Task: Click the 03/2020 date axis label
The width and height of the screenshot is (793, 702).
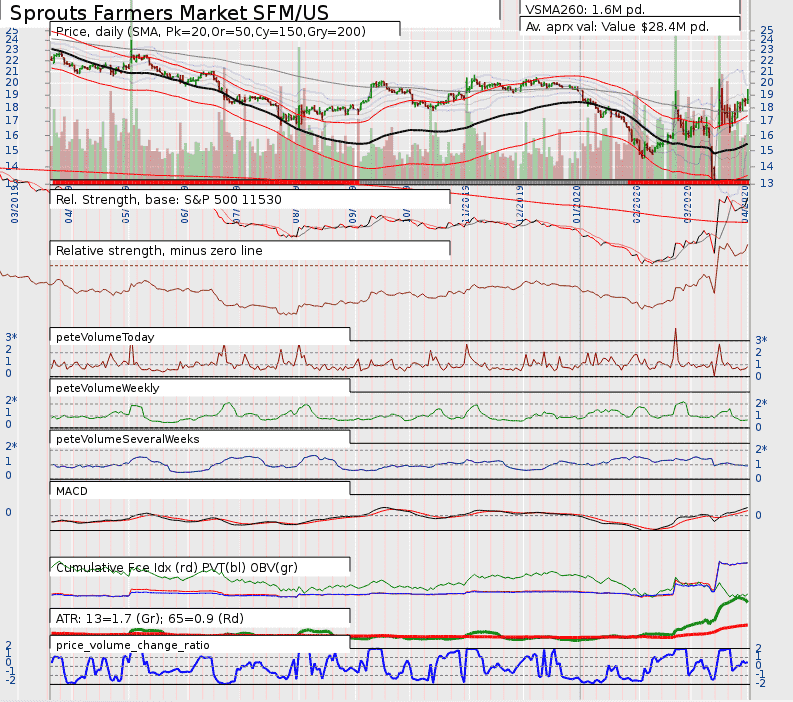Action: (x=687, y=204)
